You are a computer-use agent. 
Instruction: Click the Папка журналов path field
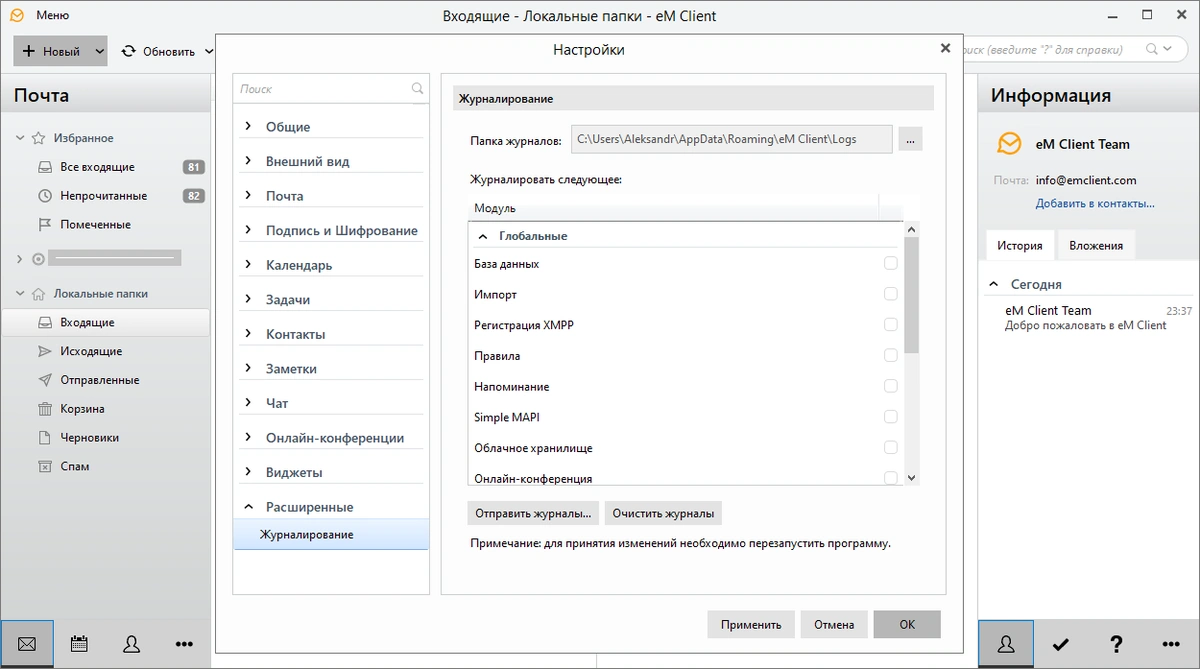click(x=731, y=140)
